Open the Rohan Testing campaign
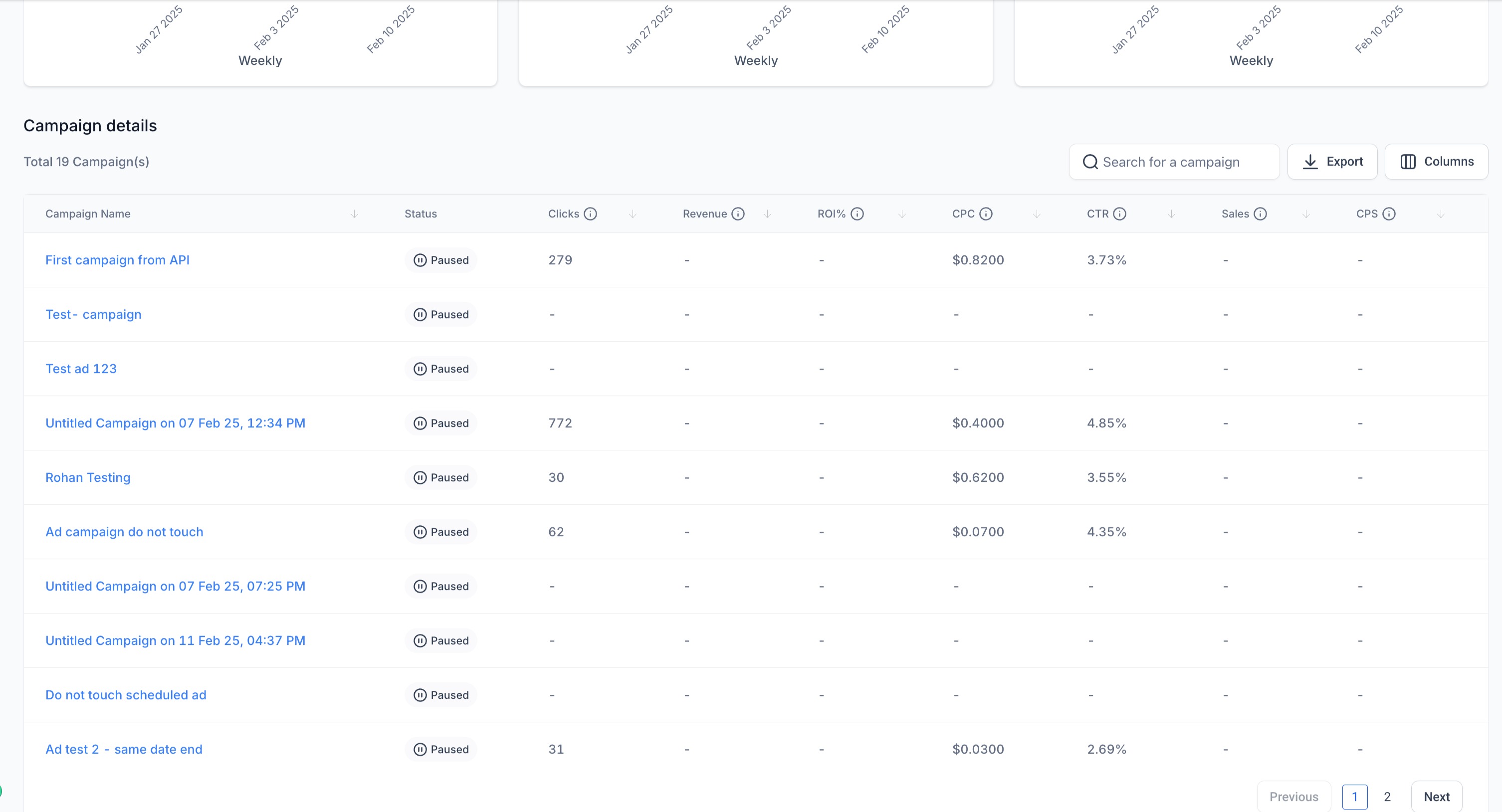Viewport: 1502px width, 812px height. pos(88,477)
